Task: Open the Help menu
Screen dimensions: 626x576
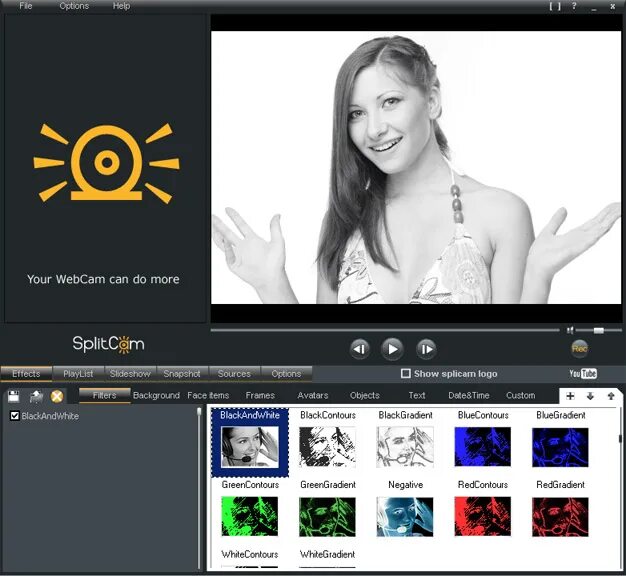Action: 121,6
